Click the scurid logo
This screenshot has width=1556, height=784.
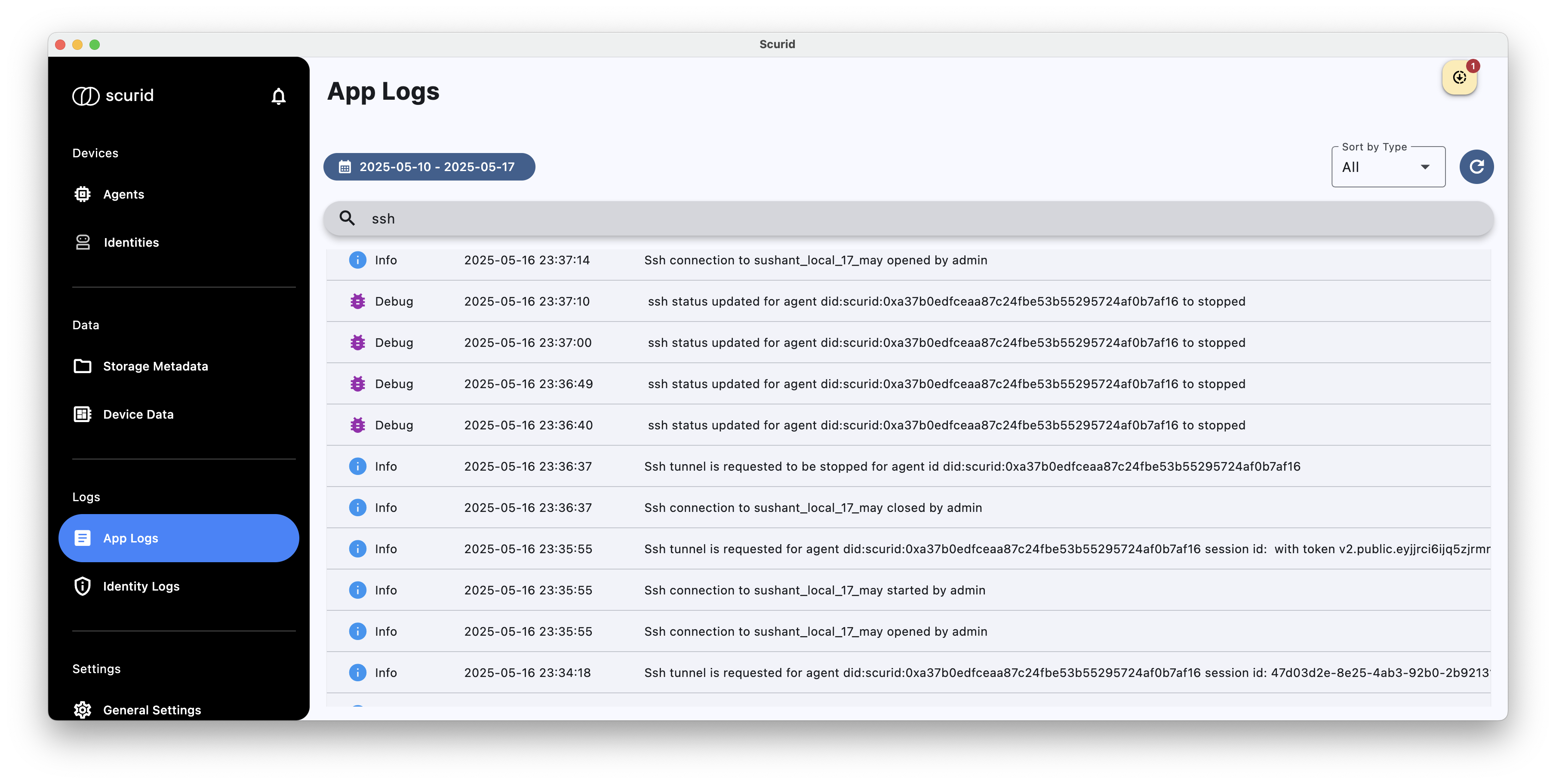pyautogui.click(x=113, y=95)
